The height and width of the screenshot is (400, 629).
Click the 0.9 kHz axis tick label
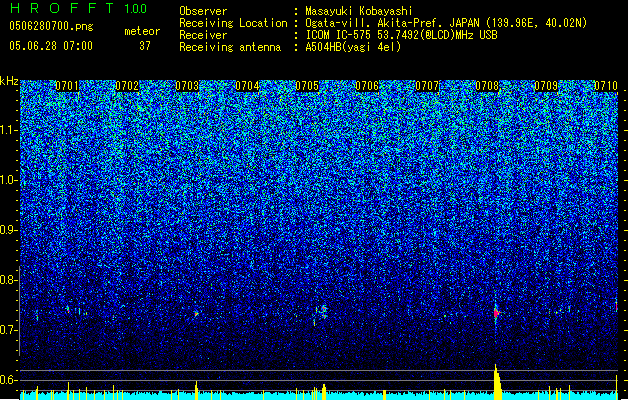(9, 230)
